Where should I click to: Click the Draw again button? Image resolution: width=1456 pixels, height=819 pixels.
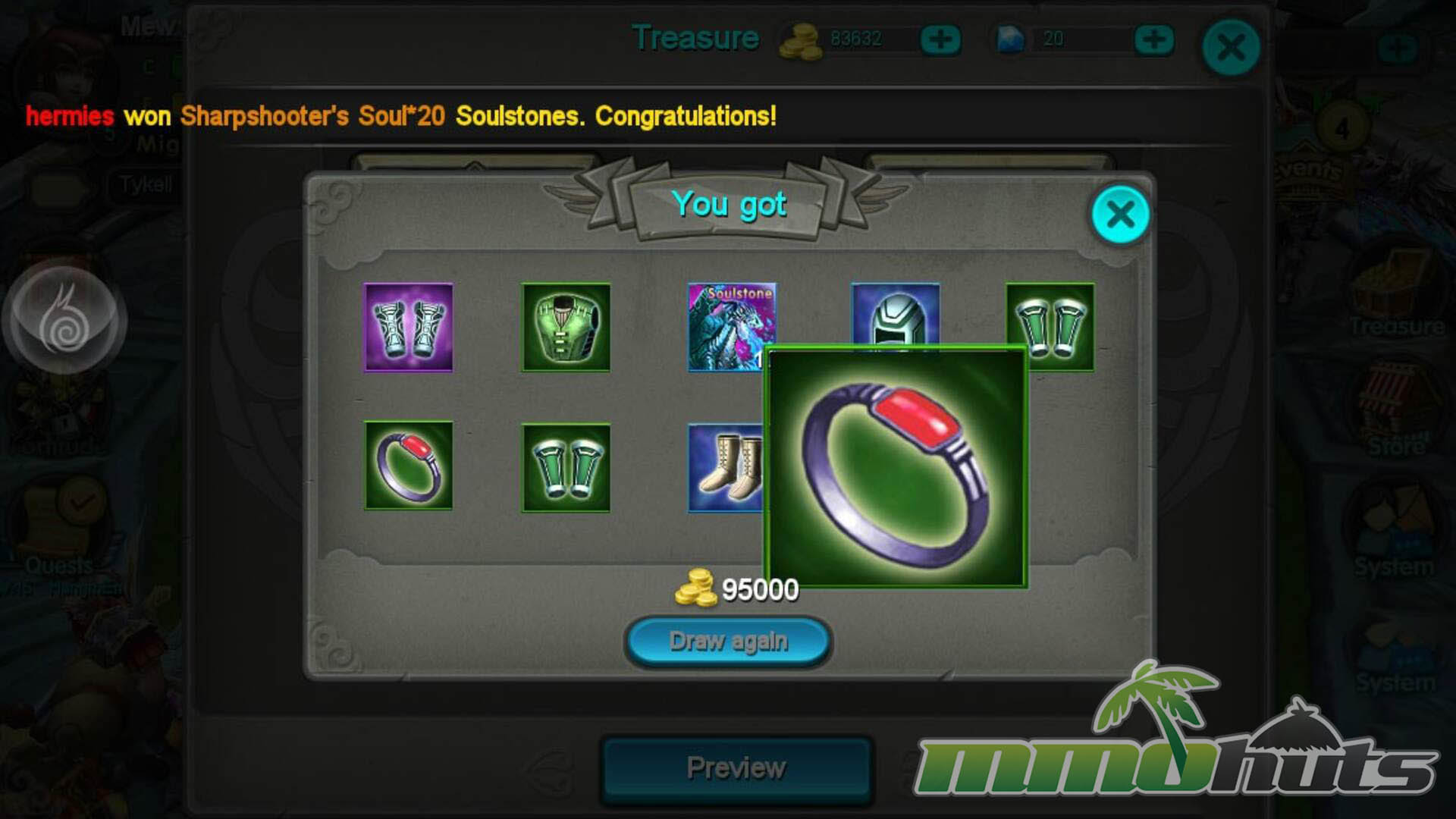click(728, 642)
